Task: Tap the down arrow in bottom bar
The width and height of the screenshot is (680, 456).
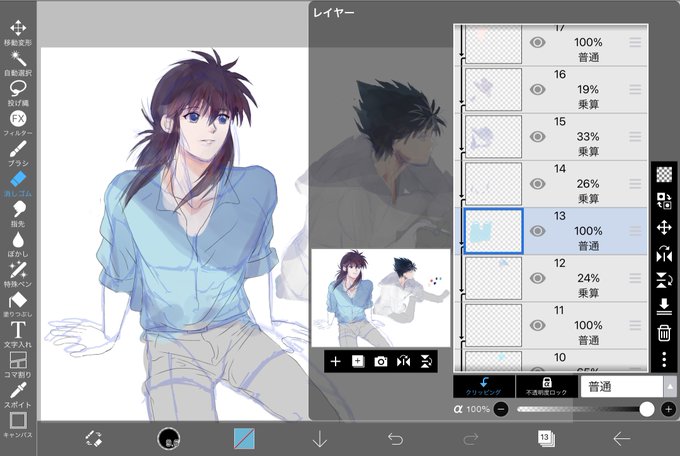Action: point(320,439)
